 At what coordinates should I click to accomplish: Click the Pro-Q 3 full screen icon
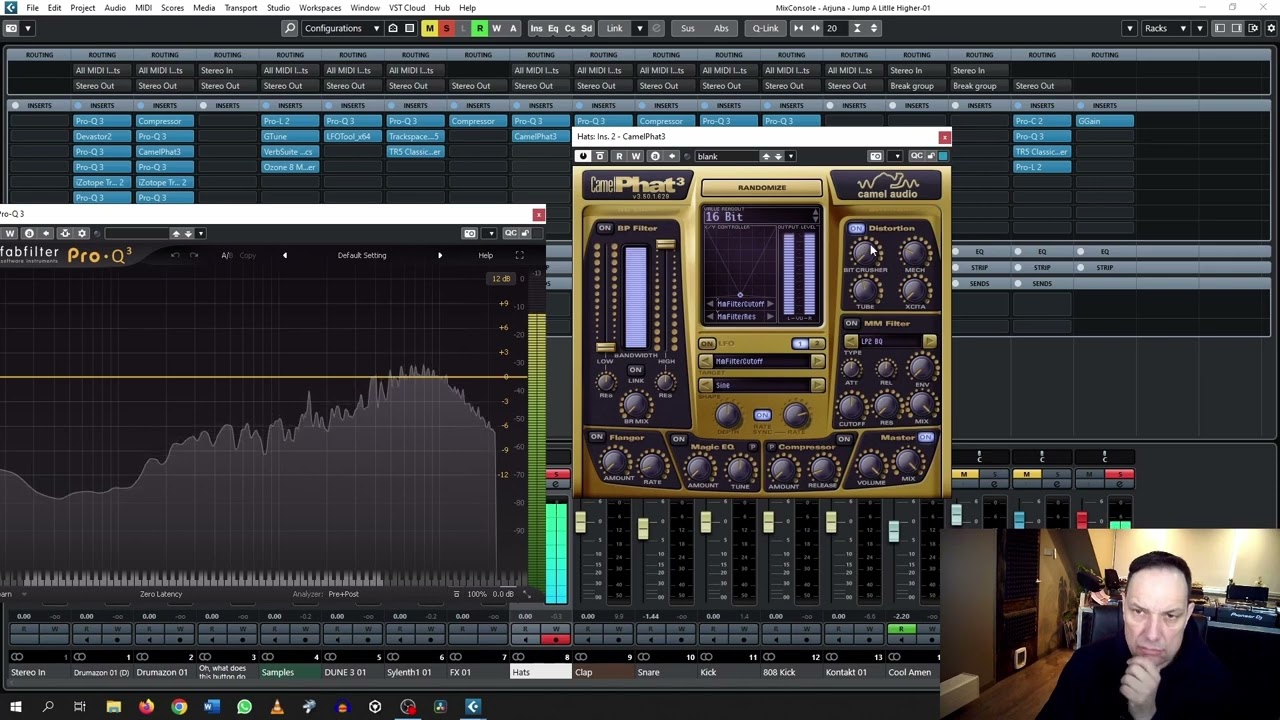click(519, 255)
